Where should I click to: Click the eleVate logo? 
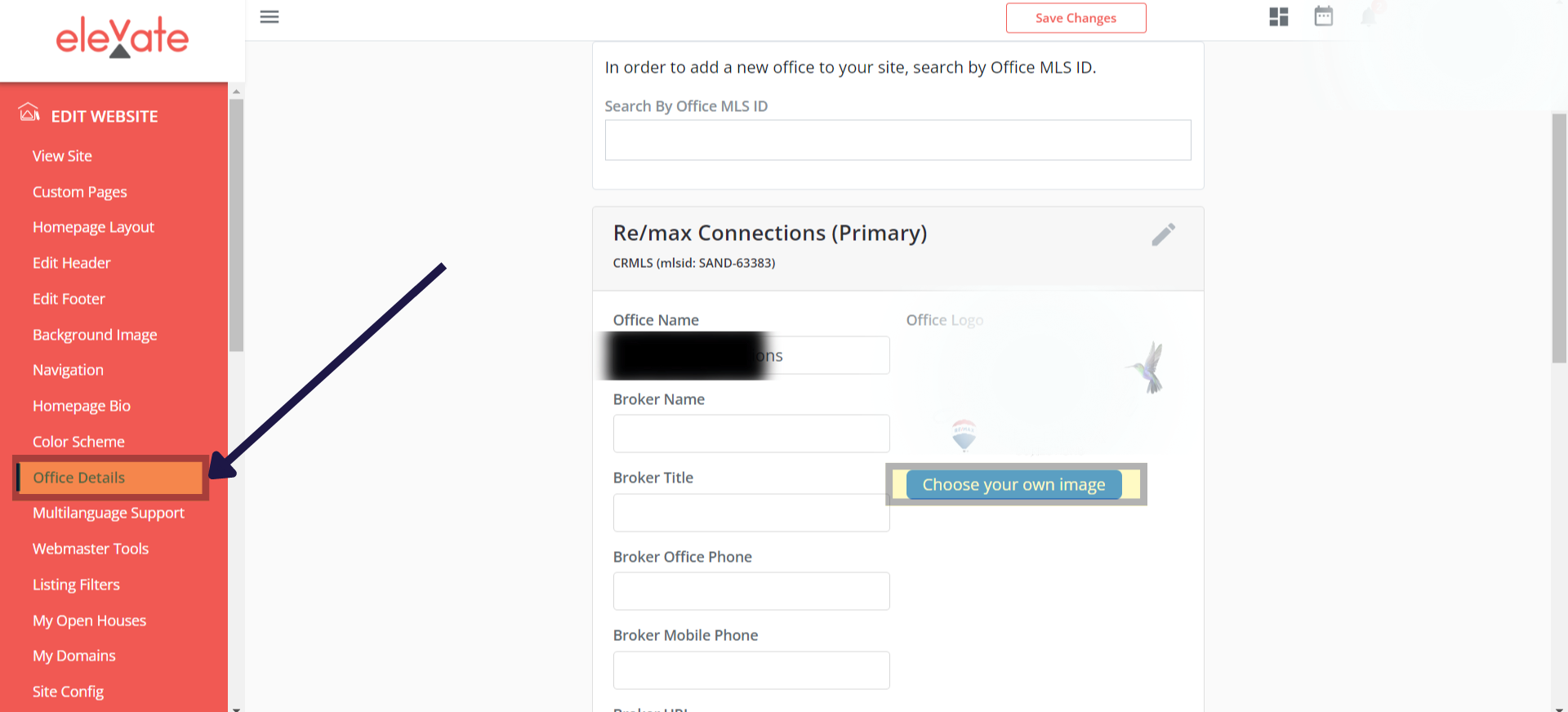click(122, 38)
